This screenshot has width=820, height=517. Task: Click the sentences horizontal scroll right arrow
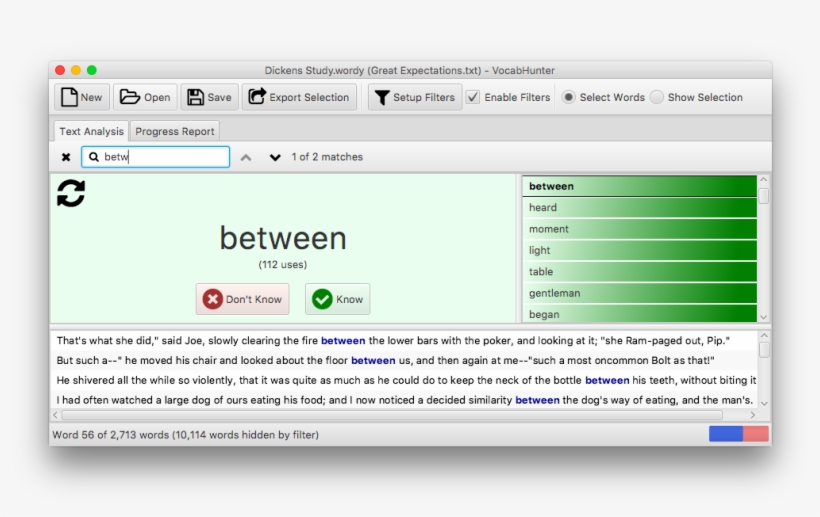753,415
